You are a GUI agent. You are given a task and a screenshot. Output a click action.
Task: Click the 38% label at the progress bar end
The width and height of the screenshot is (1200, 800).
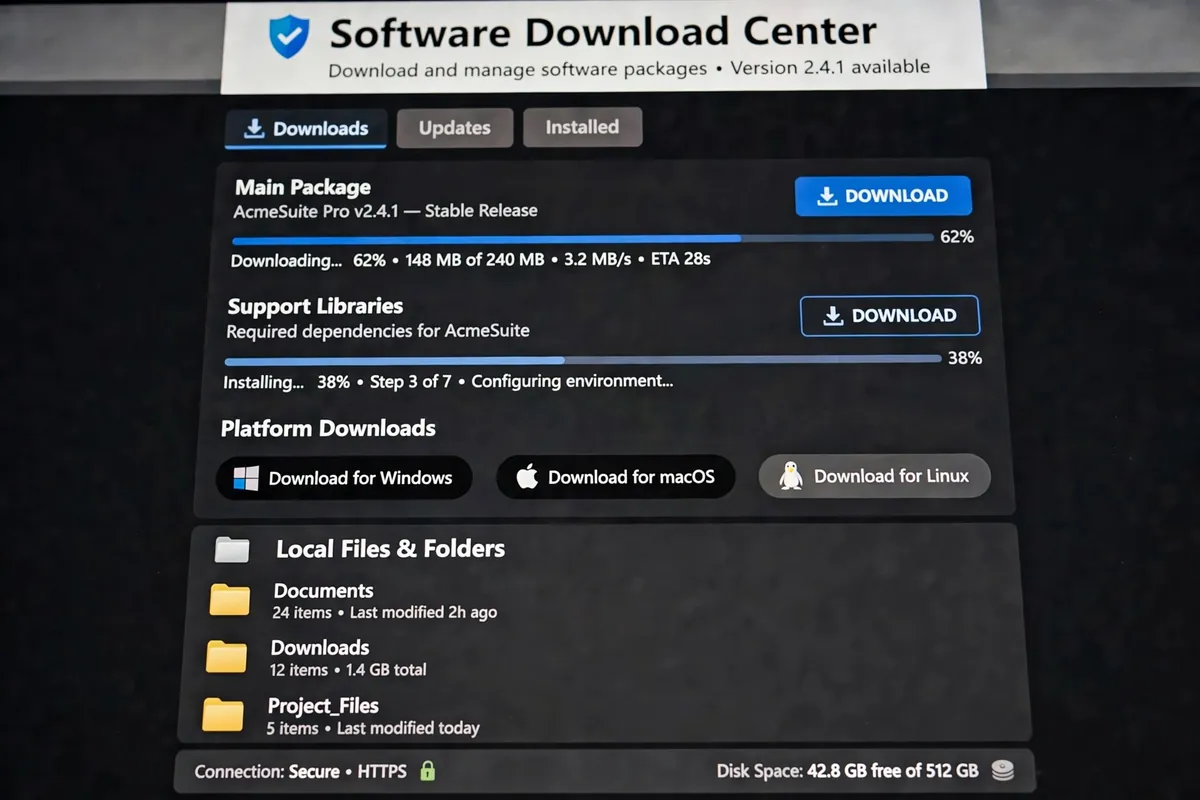[965, 358]
